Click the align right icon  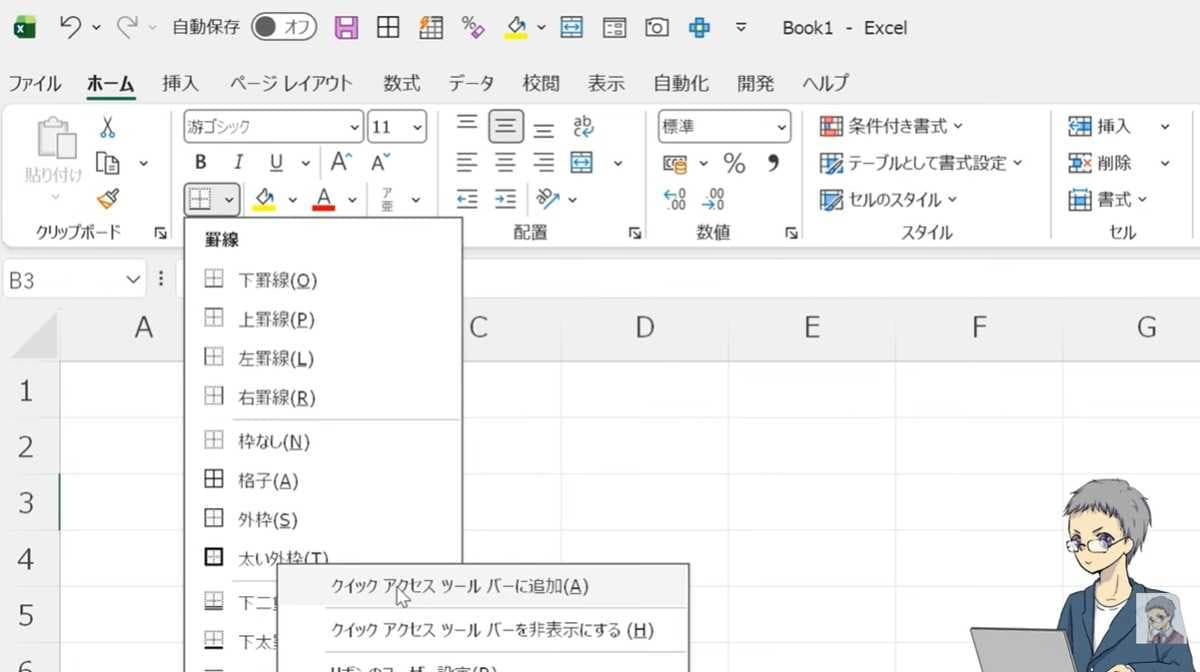point(544,162)
